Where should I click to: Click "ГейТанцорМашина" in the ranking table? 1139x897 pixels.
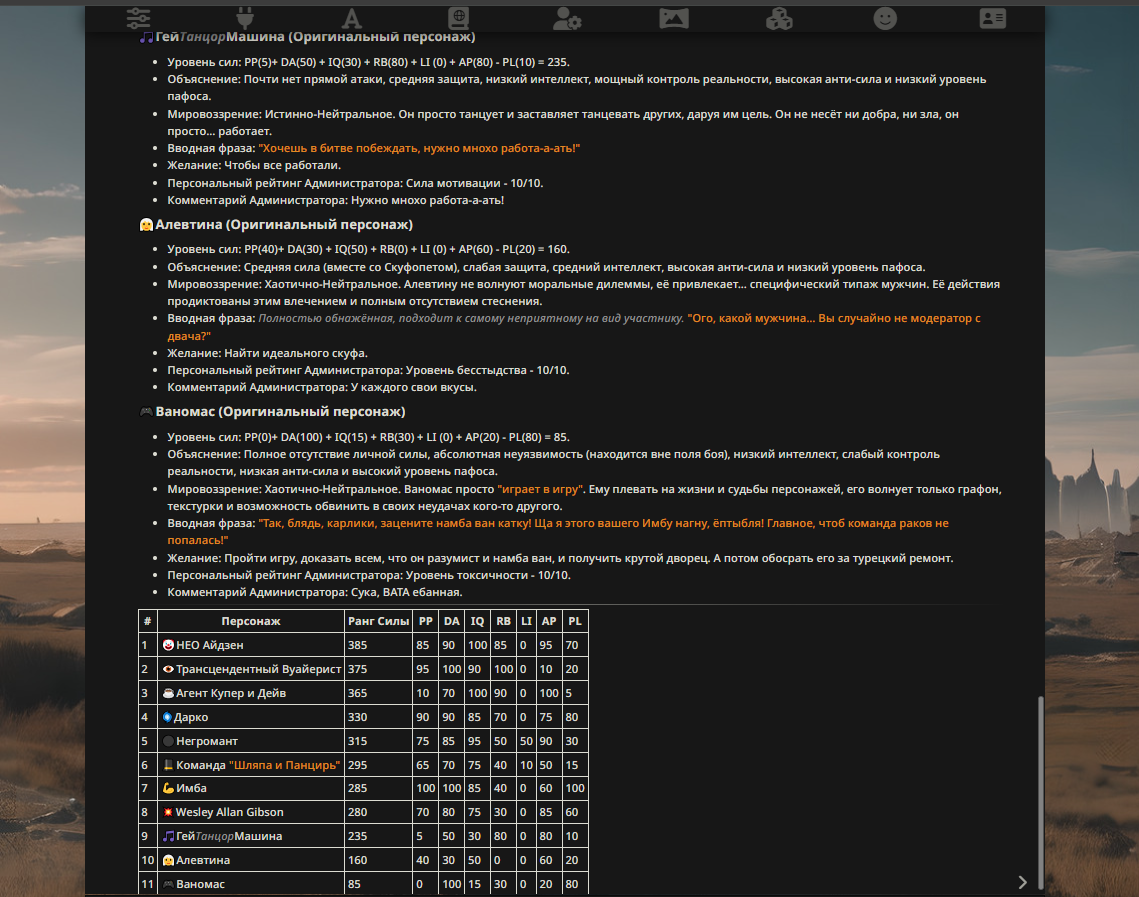click(x=251, y=836)
